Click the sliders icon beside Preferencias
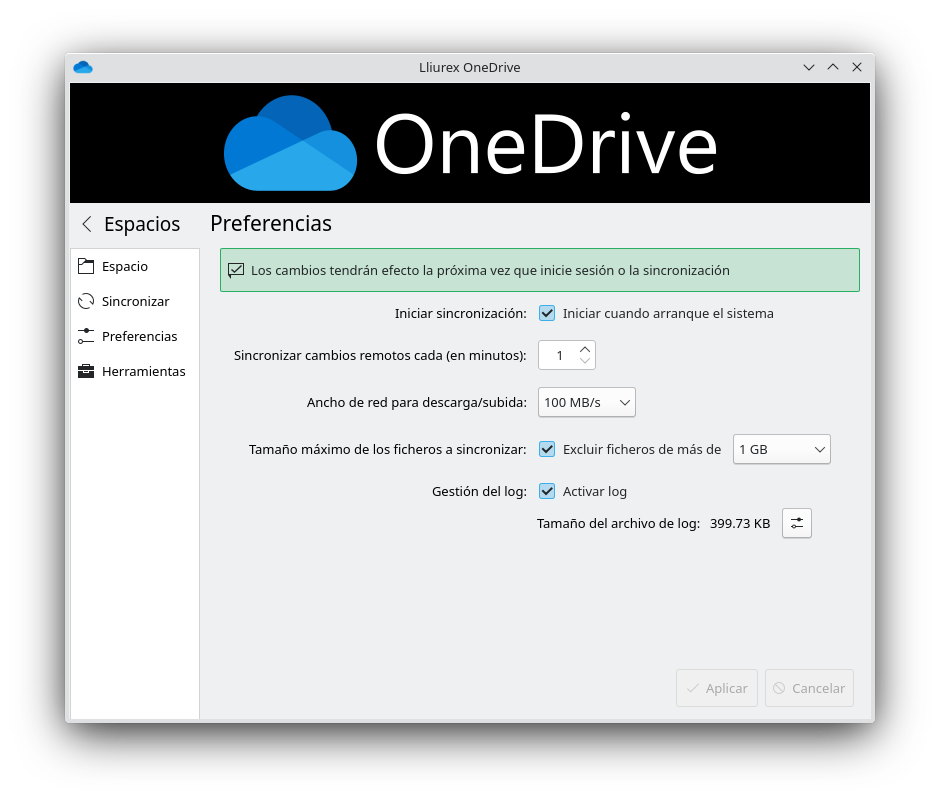940x800 pixels. pos(86,337)
